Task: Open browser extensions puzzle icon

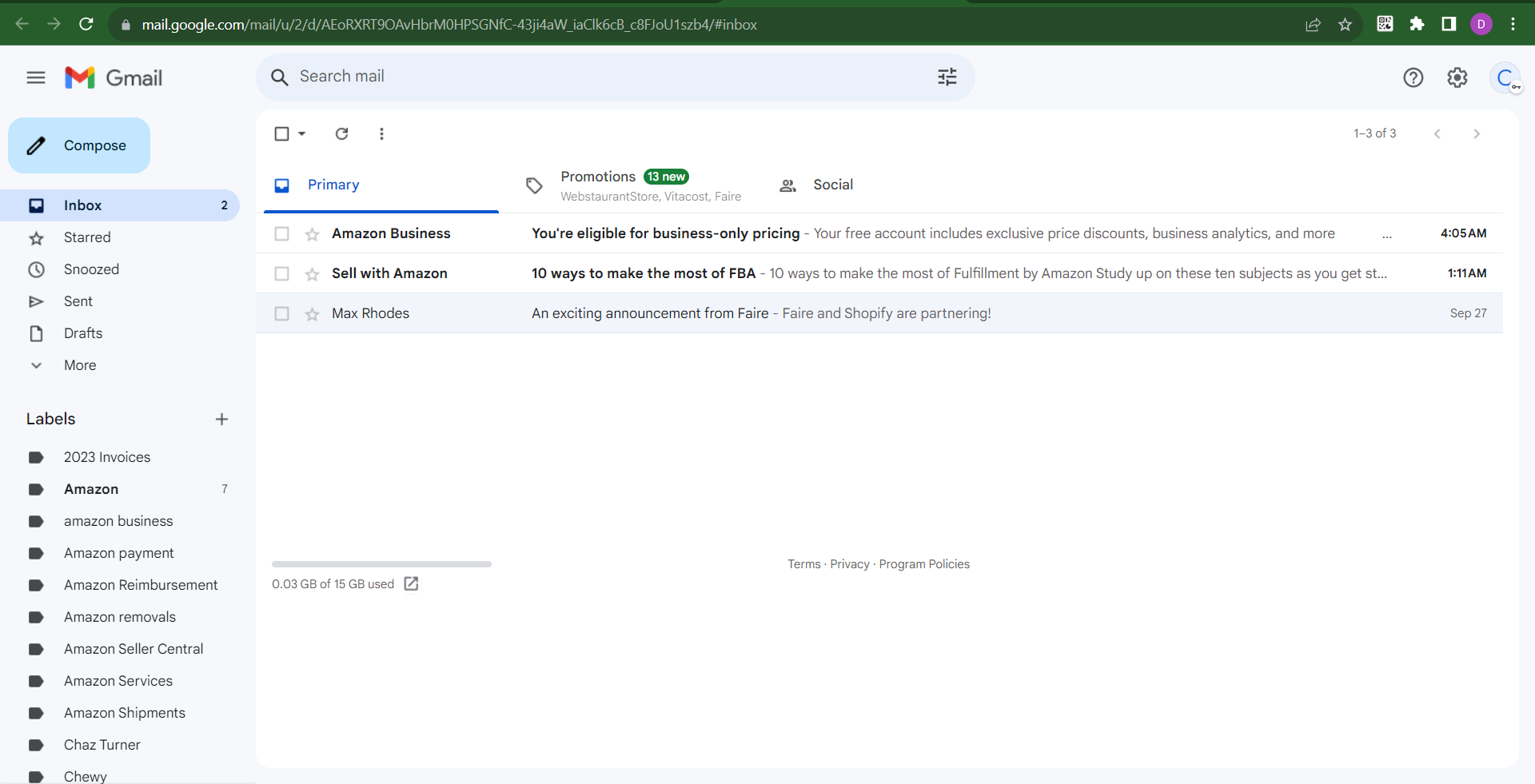Action: pos(1417,24)
